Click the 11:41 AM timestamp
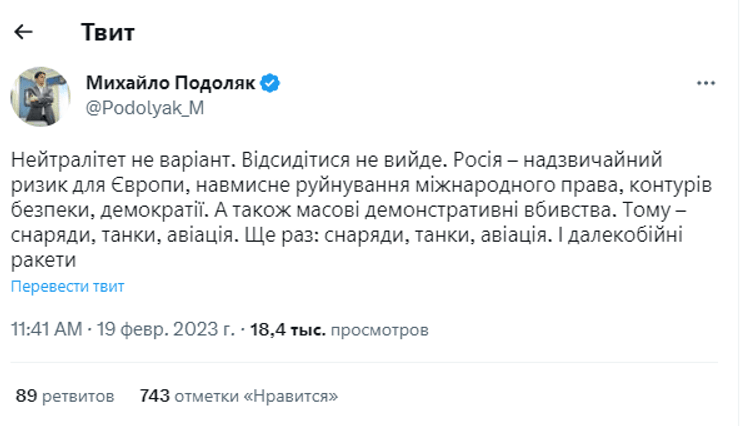The height and width of the screenshot is (426, 740). coord(47,328)
